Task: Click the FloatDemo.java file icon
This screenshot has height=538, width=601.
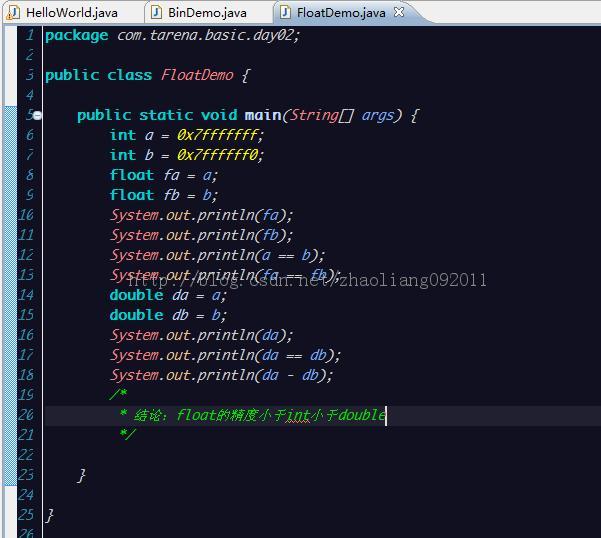Action: click(285, 12)
